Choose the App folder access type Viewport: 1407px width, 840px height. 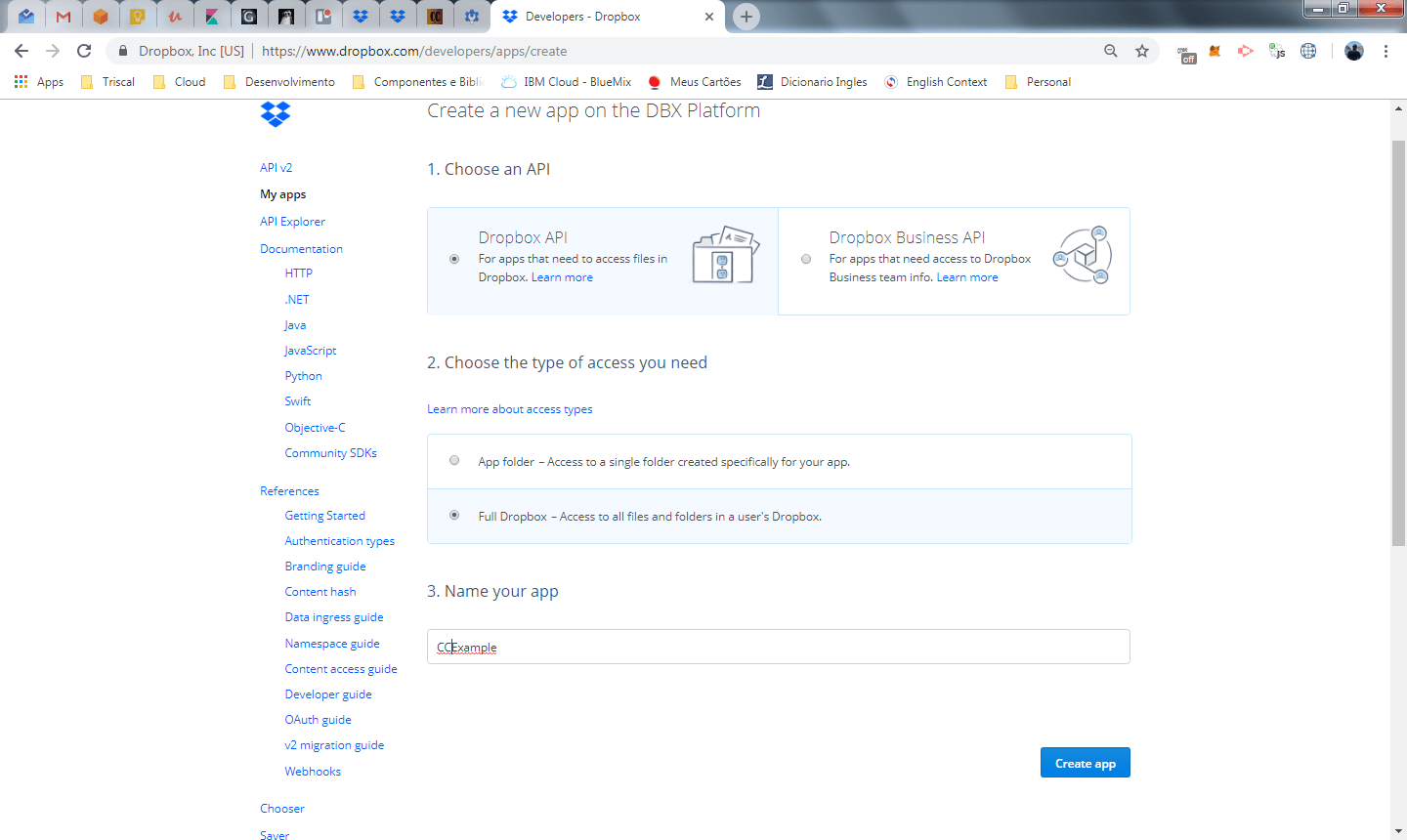coord(454,460)
